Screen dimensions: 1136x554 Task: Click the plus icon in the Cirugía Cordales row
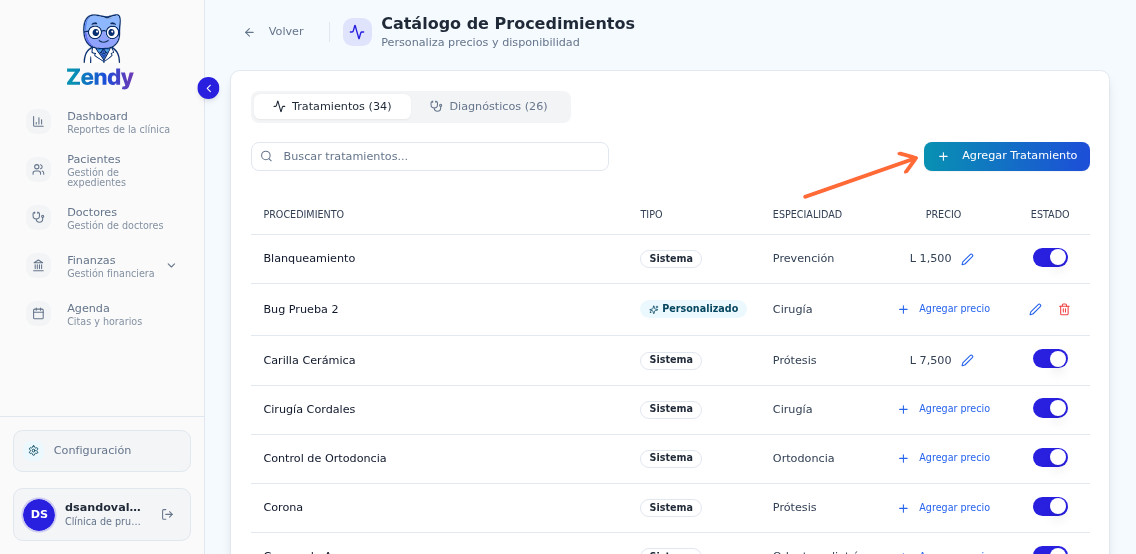point(903,409)
